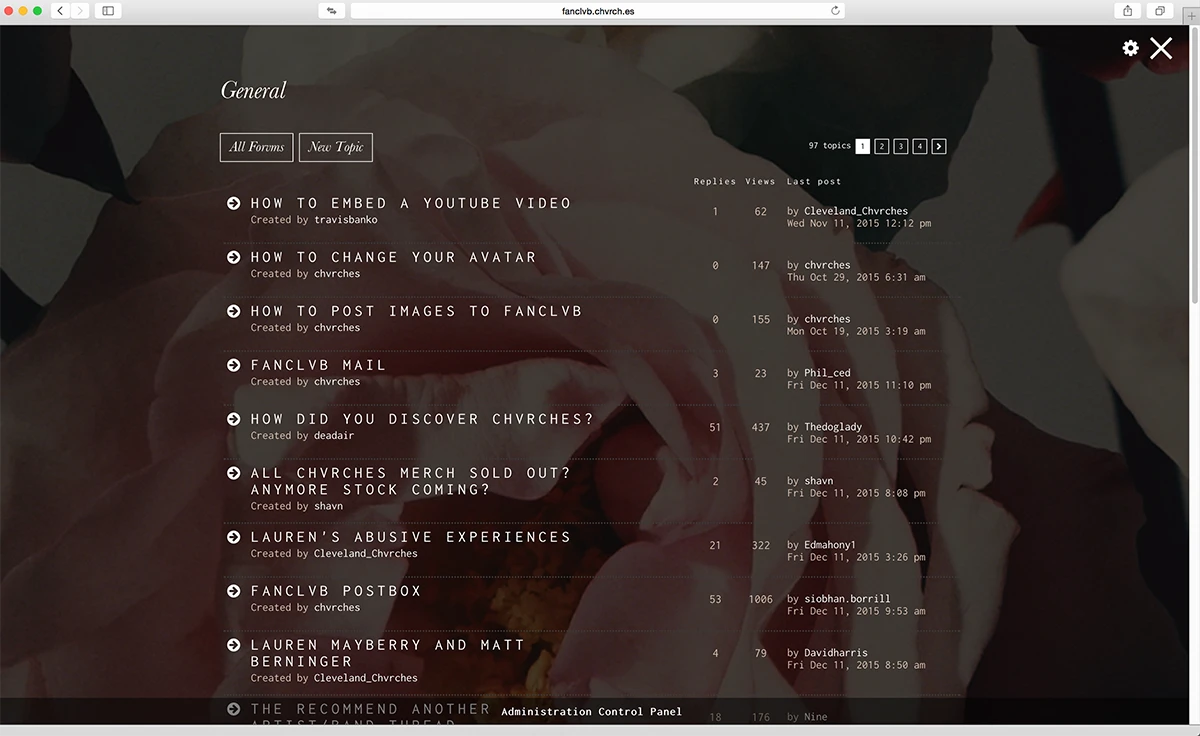
Task: Open topic 'Lauren Mayberry and Matt Berninger'
Action: (x=388, y=653)
